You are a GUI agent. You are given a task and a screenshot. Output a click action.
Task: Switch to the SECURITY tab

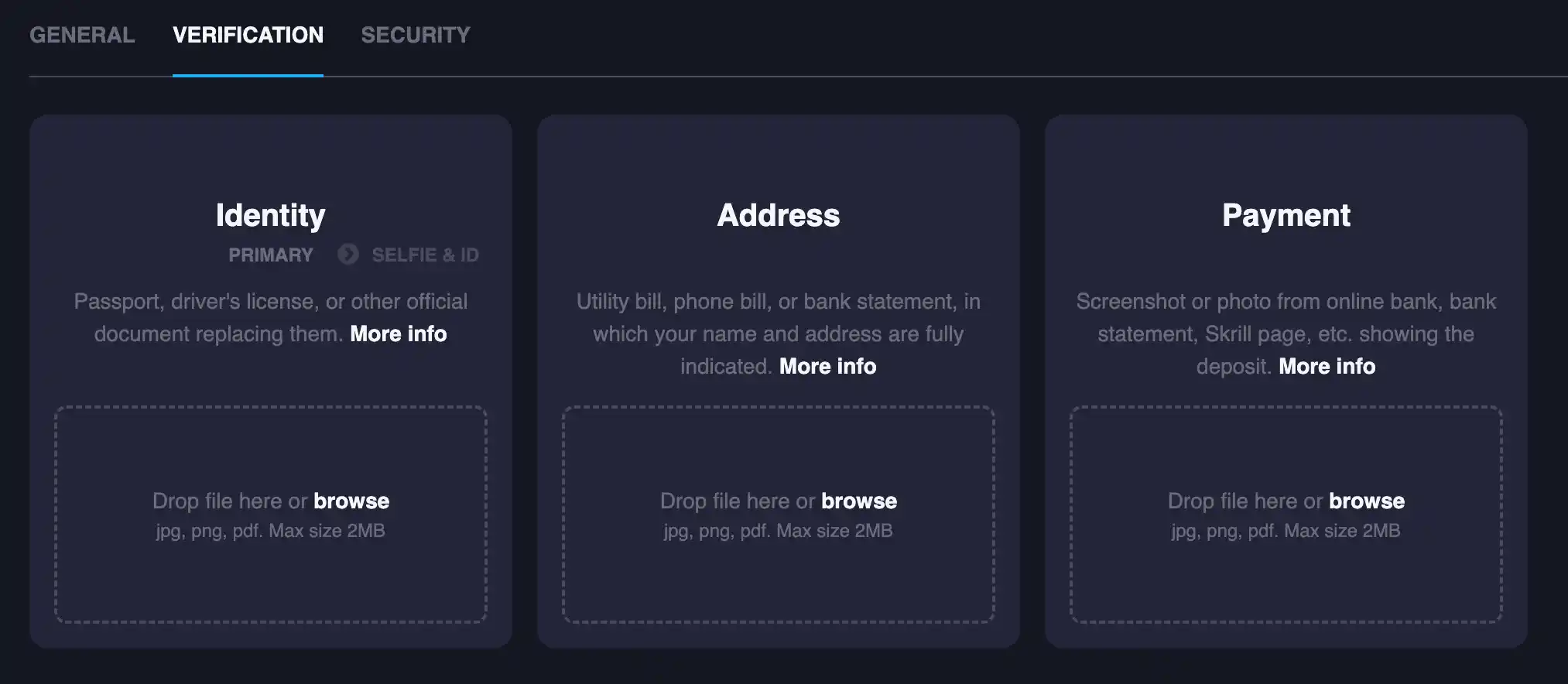tap(415, 35)
